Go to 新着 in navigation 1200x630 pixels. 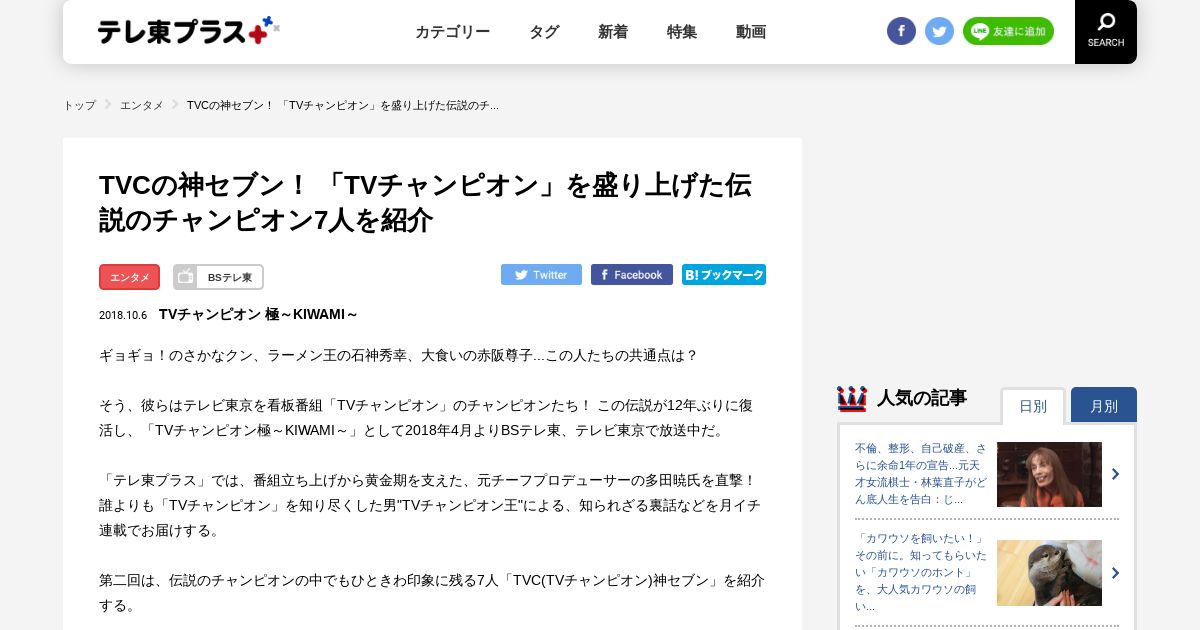coord(613,32)
